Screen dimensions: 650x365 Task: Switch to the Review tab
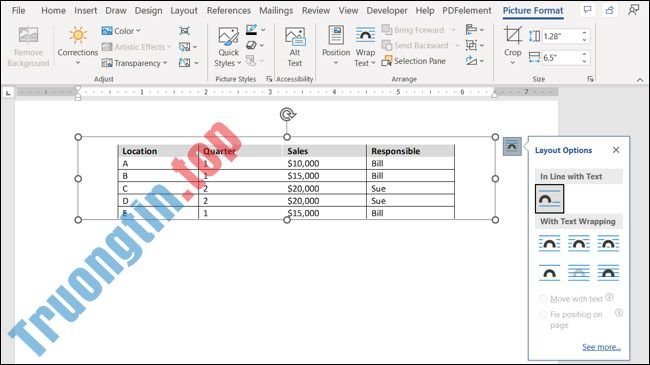click(x=316, y=11)
